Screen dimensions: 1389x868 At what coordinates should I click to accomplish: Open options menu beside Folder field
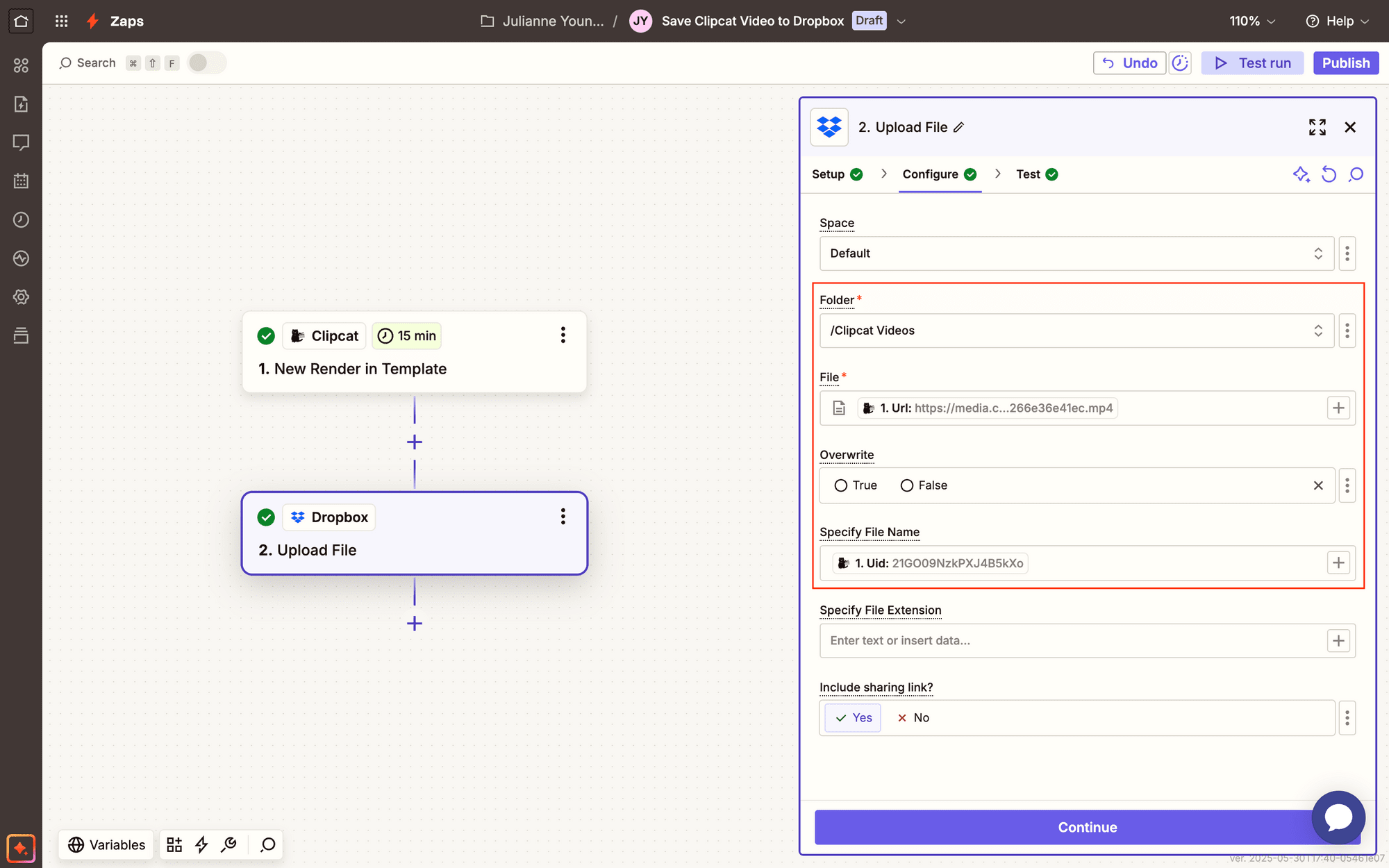coord(1347,331)
